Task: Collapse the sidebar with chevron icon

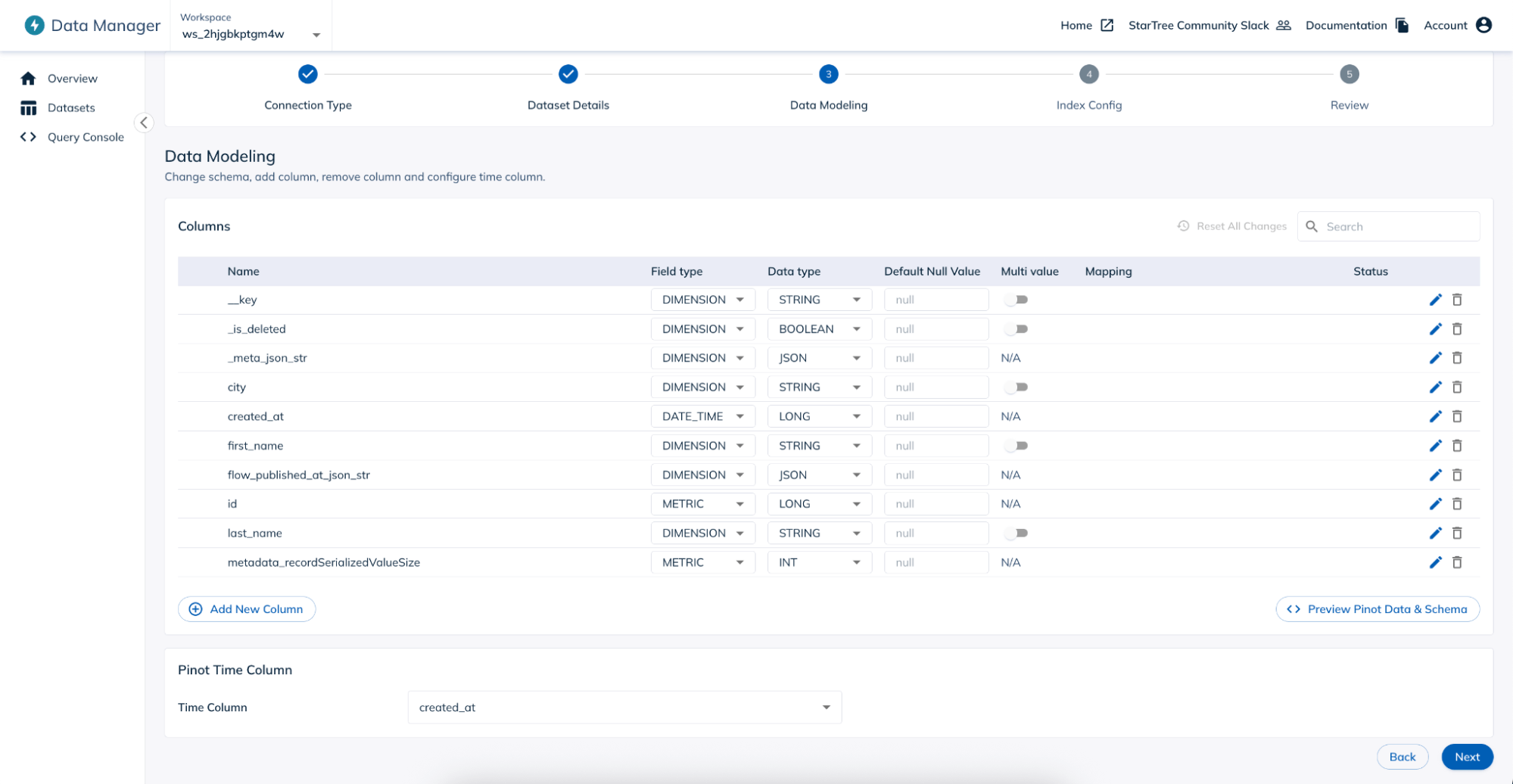Action: 144,123
